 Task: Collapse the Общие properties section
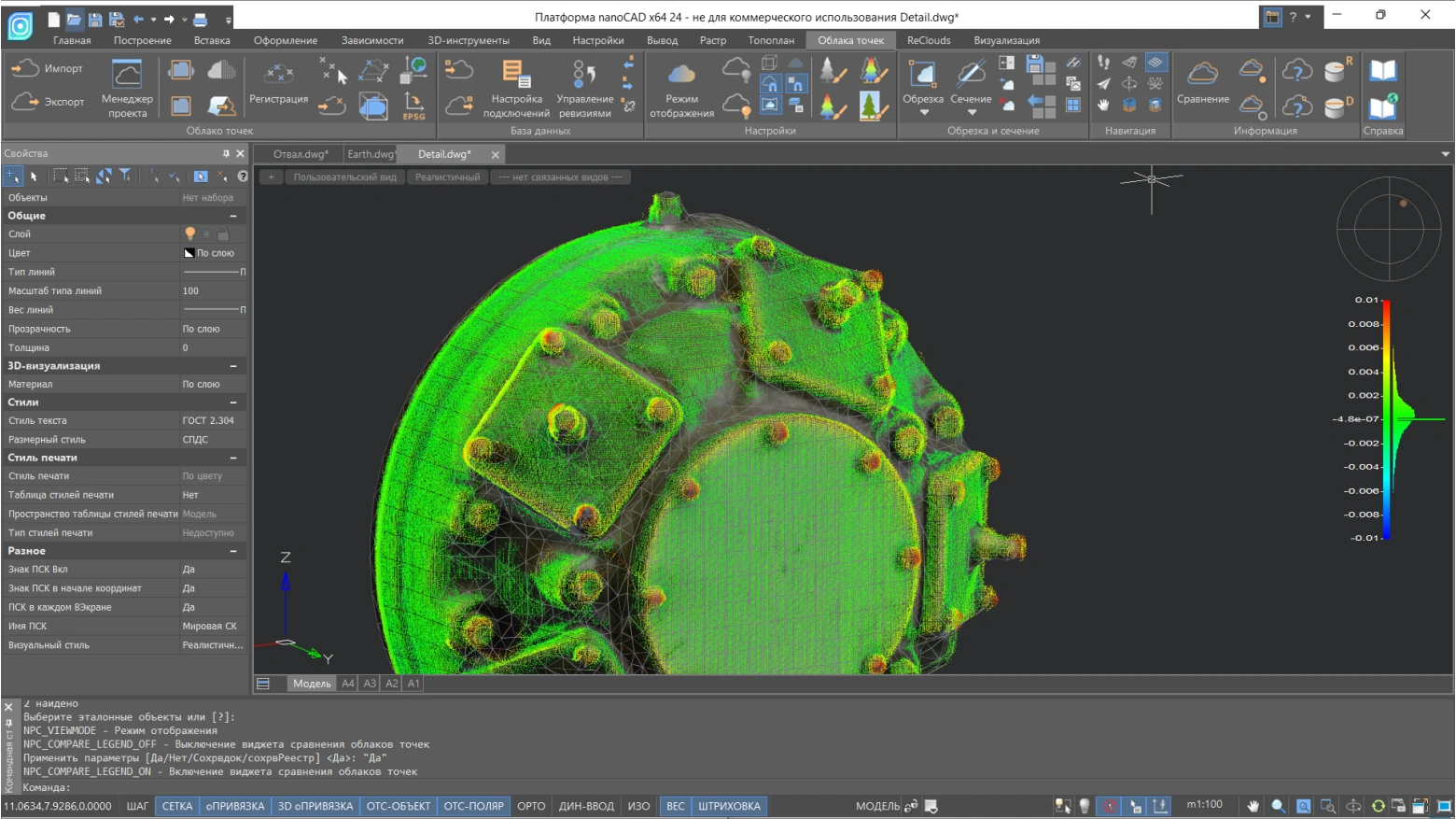tap(233, 216)
